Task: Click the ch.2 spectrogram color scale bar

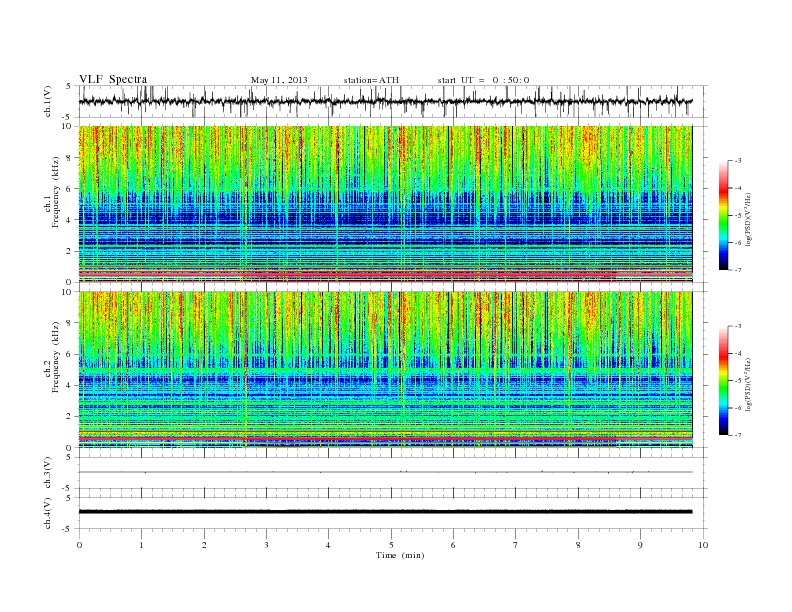Action: [724, 381]
